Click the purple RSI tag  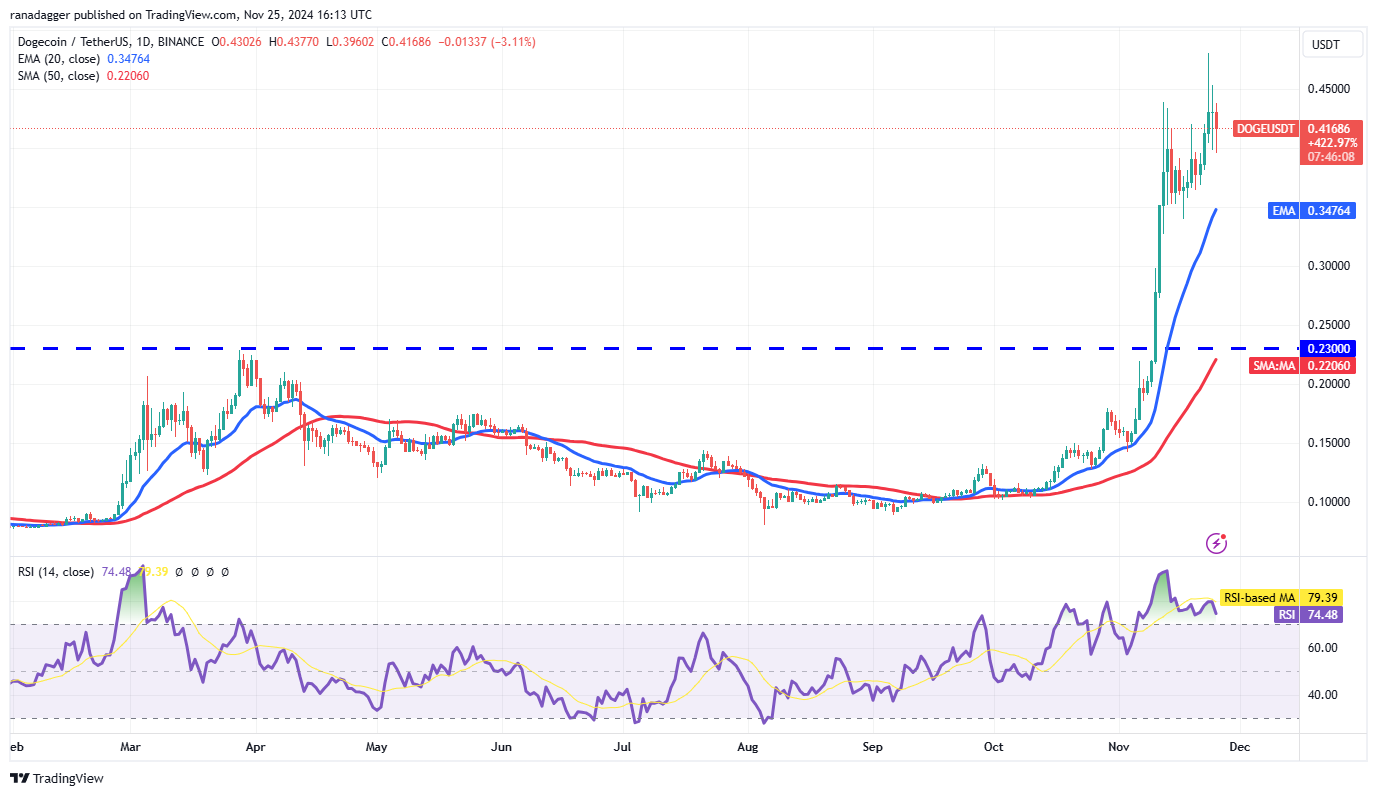click(x=1286, y=615)
